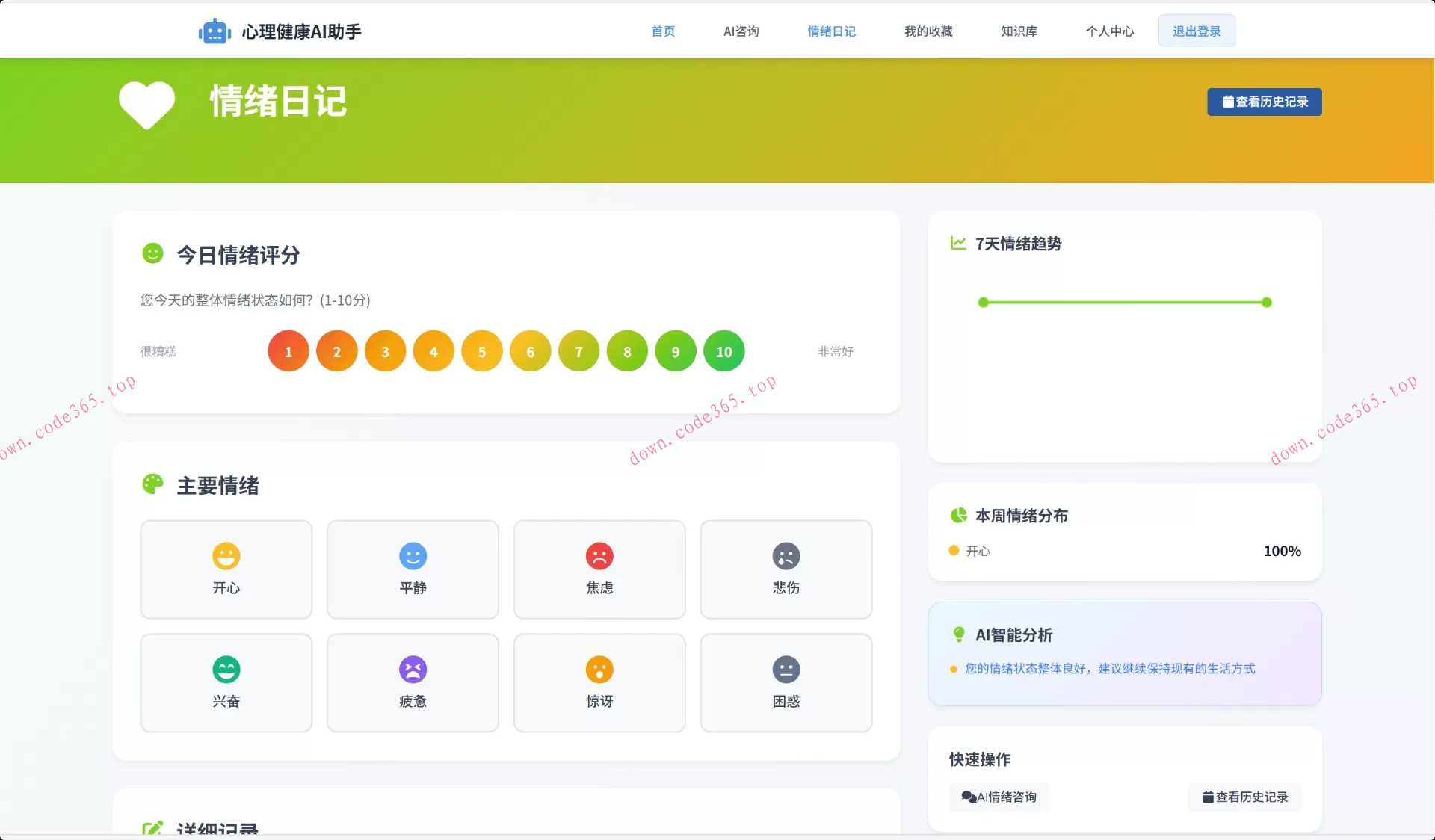The image size is (1435, 840).
Task: Click the right data point on the trend chart
Action: click(x=1265, y=303)
